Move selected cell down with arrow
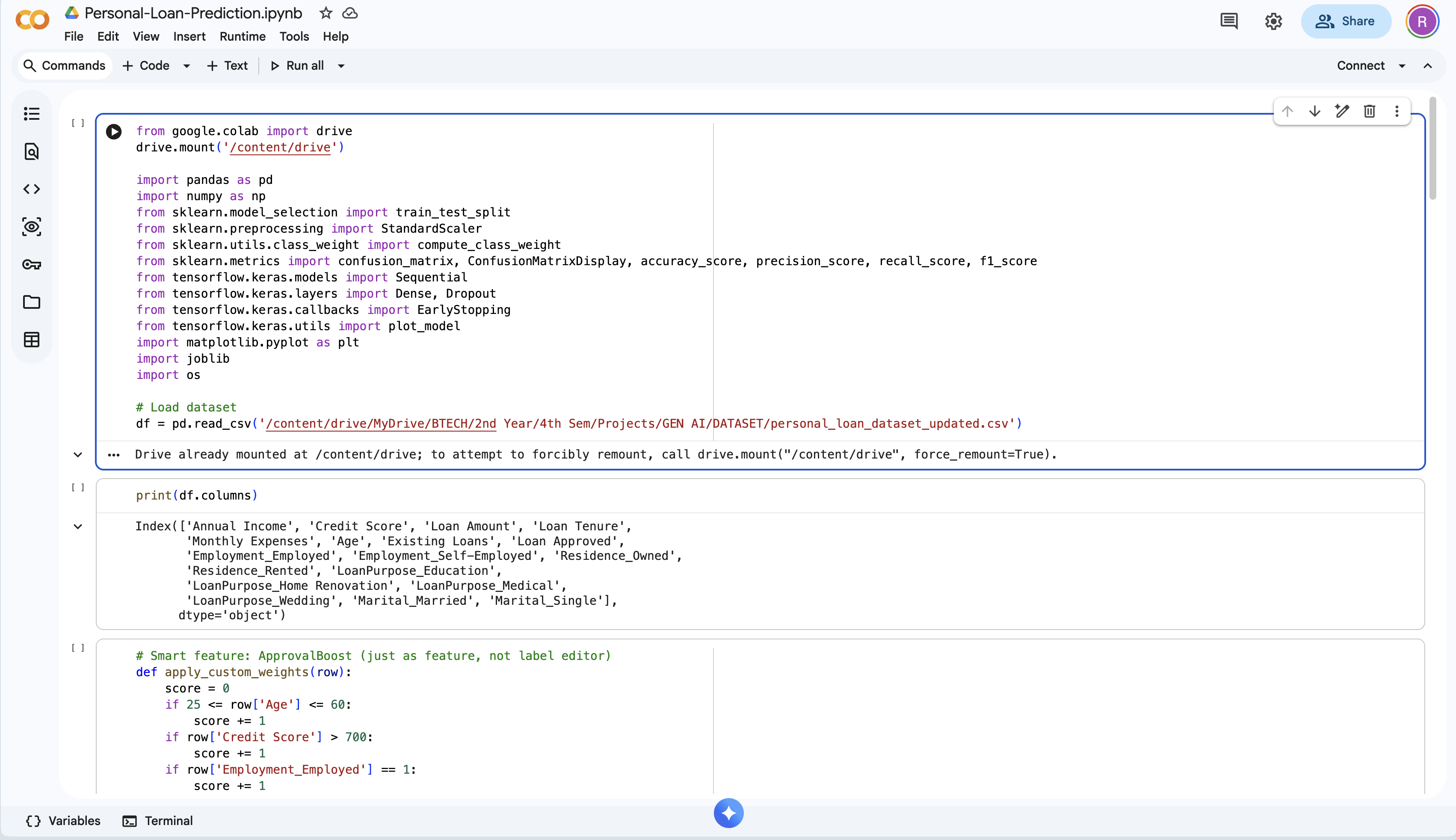 click(x=1315, y=111)
